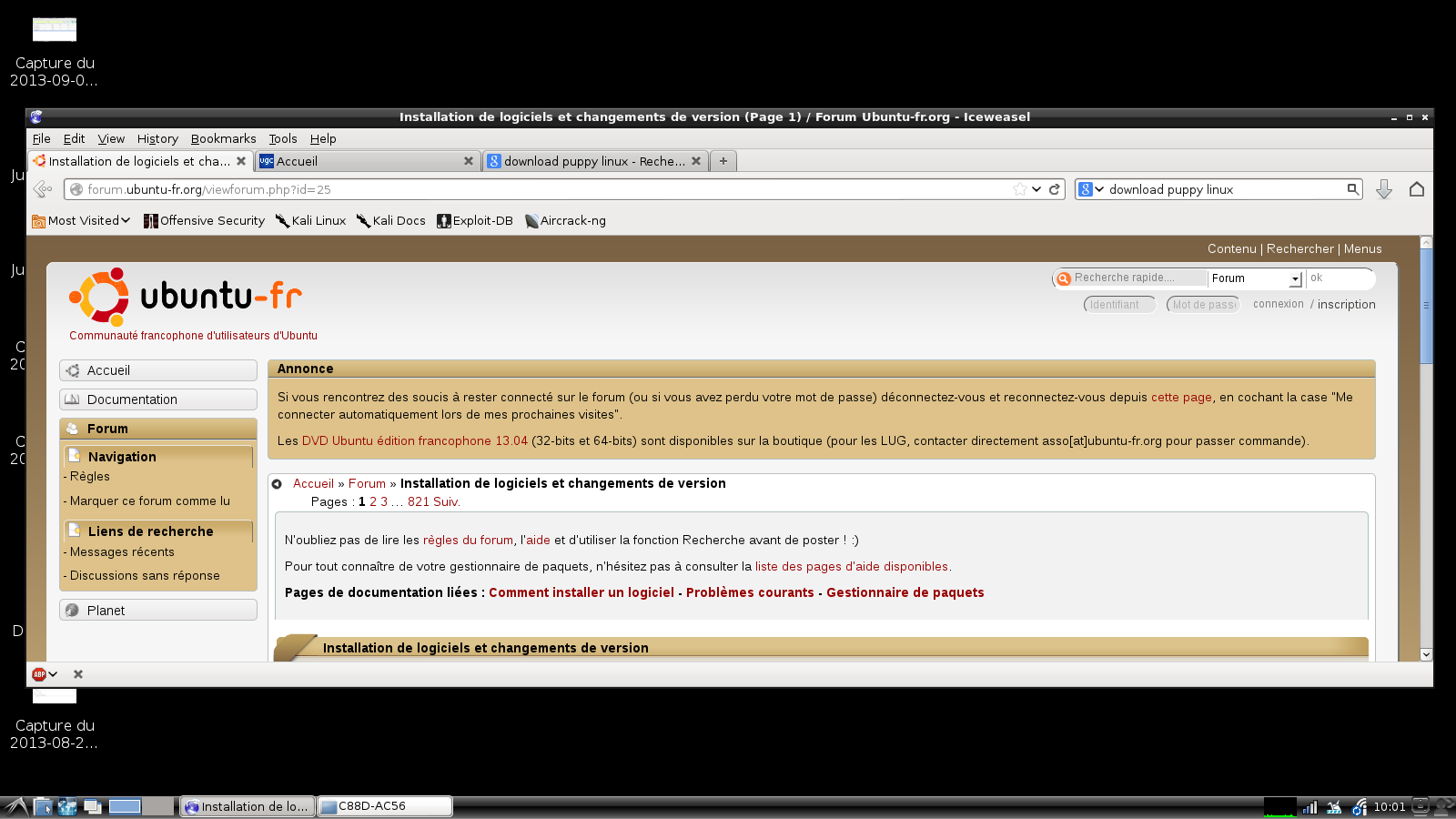Click the reload page icon in address bar
1456x819 pixels.
click(1054, 189)
